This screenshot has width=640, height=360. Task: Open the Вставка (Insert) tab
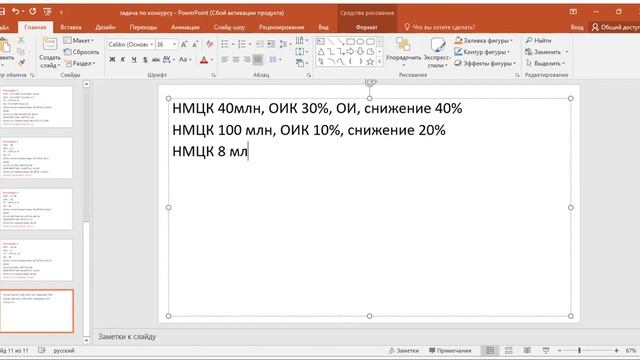point(71,27)
